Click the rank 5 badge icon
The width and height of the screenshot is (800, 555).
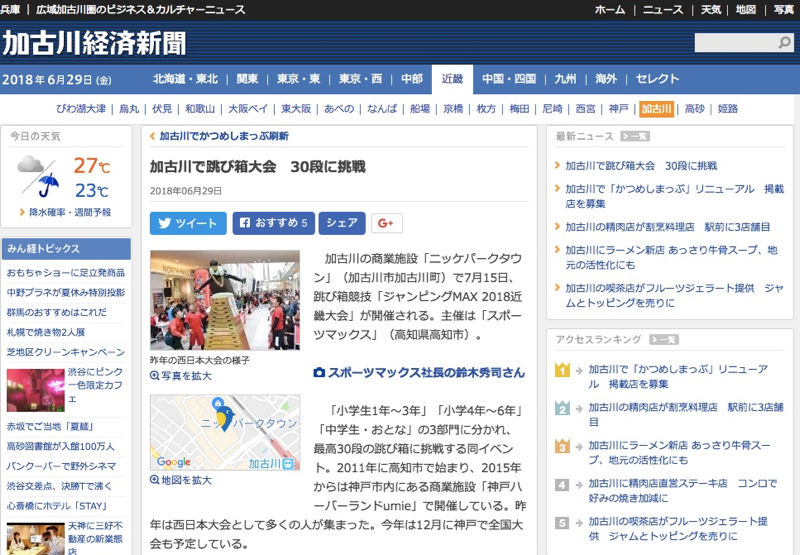point(562,523)
